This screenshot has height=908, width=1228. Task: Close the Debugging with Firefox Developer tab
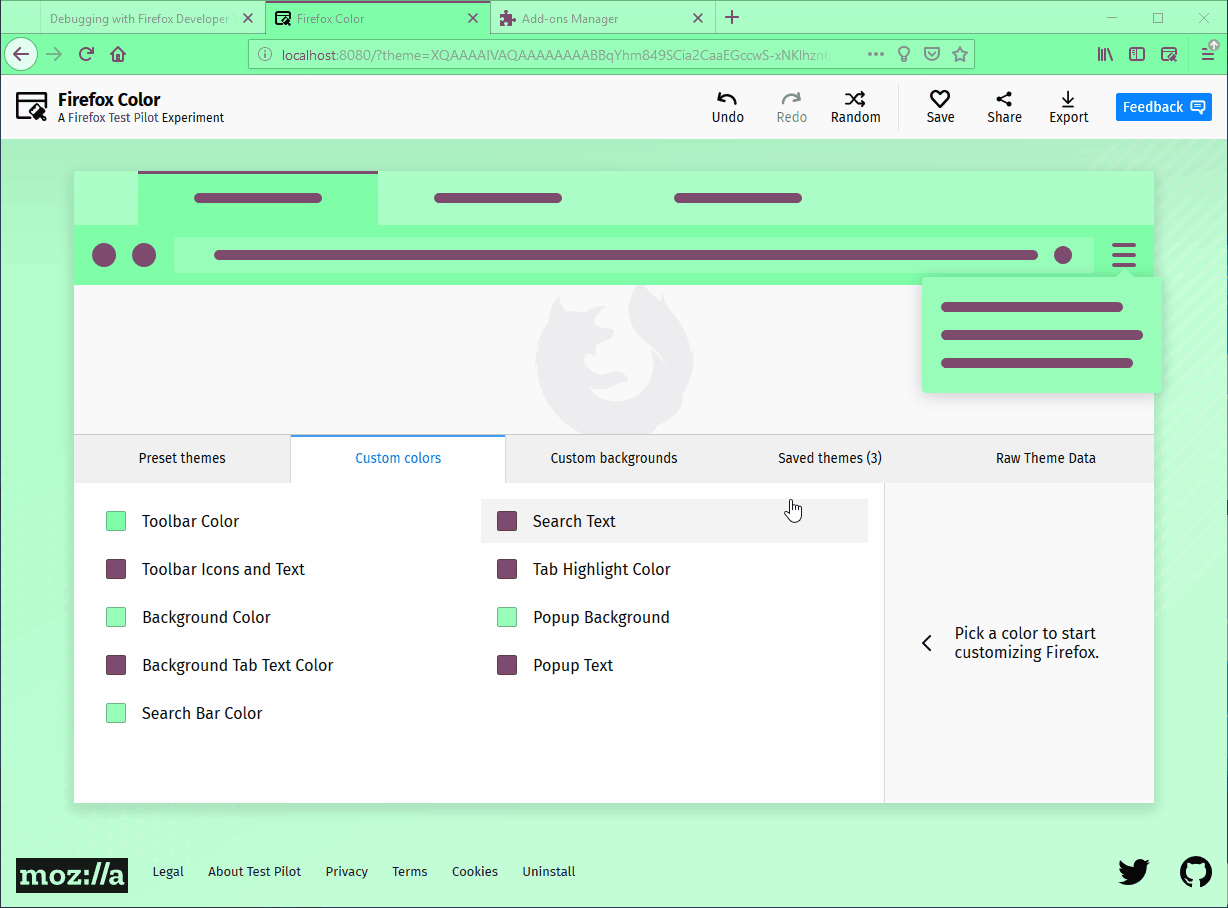(249, 19)
